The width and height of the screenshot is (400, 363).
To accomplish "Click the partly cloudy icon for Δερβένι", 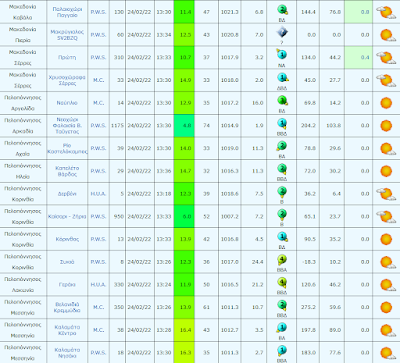I will [386, 194].
